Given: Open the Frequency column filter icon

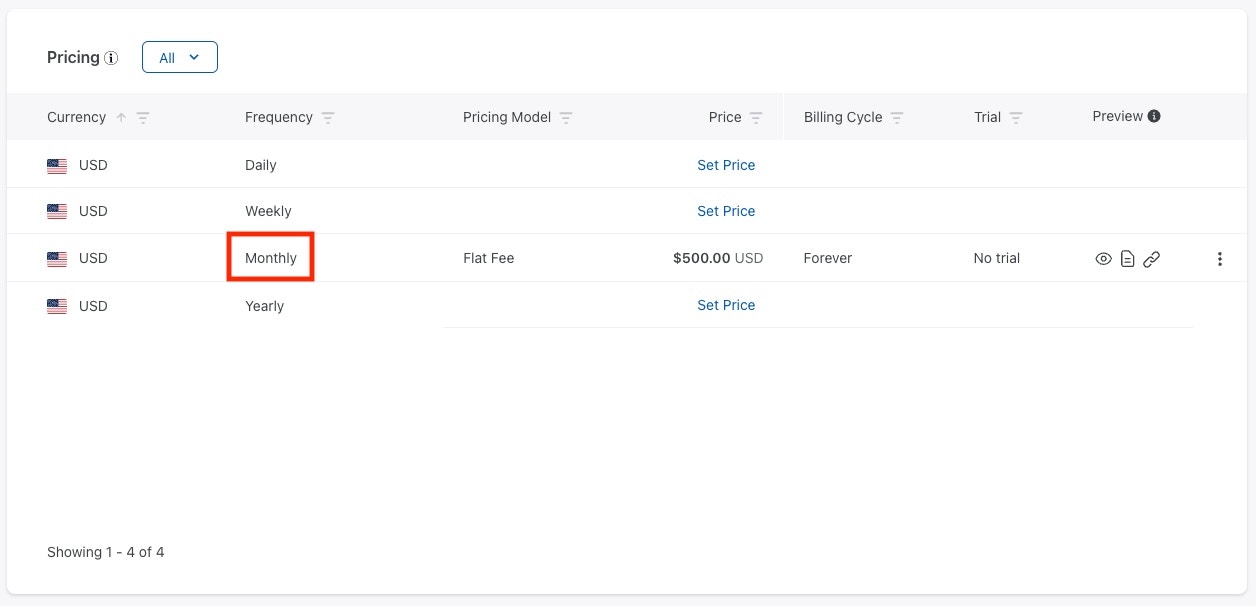Looking at the screenshot, I should tap(328, 117).
